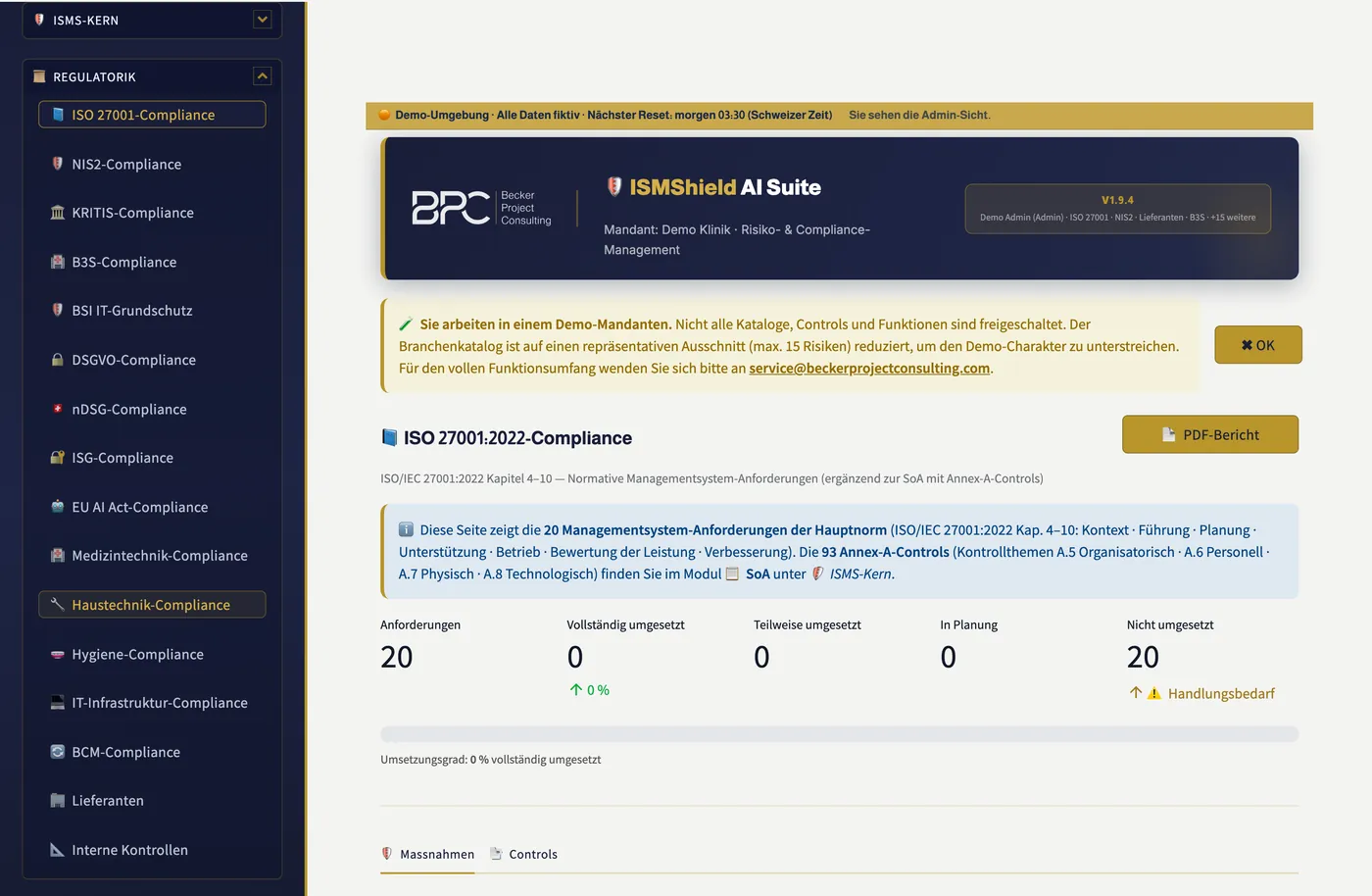1372x896 pixels.
Task: Click the info icon in blue notice
Action: tap(407, 529)
